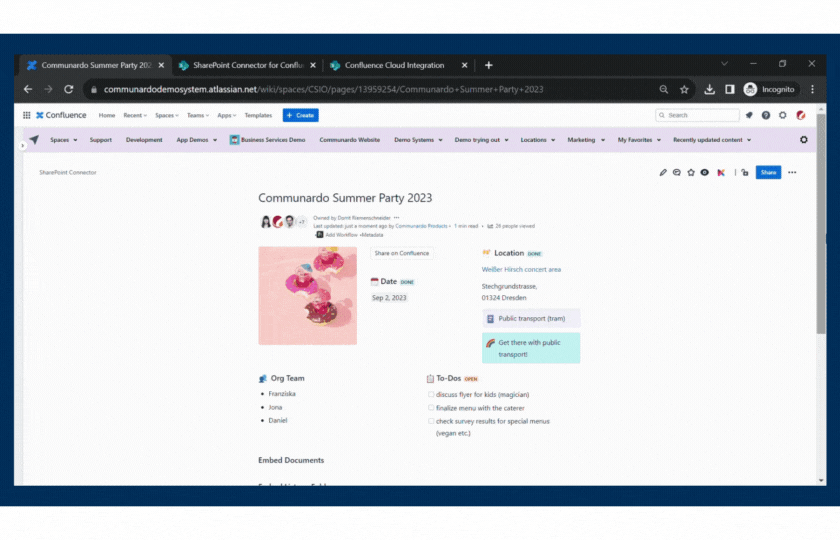Expand Locations menu
The height and width of the screenshot is (540, 840).
[x=538, y=140]
